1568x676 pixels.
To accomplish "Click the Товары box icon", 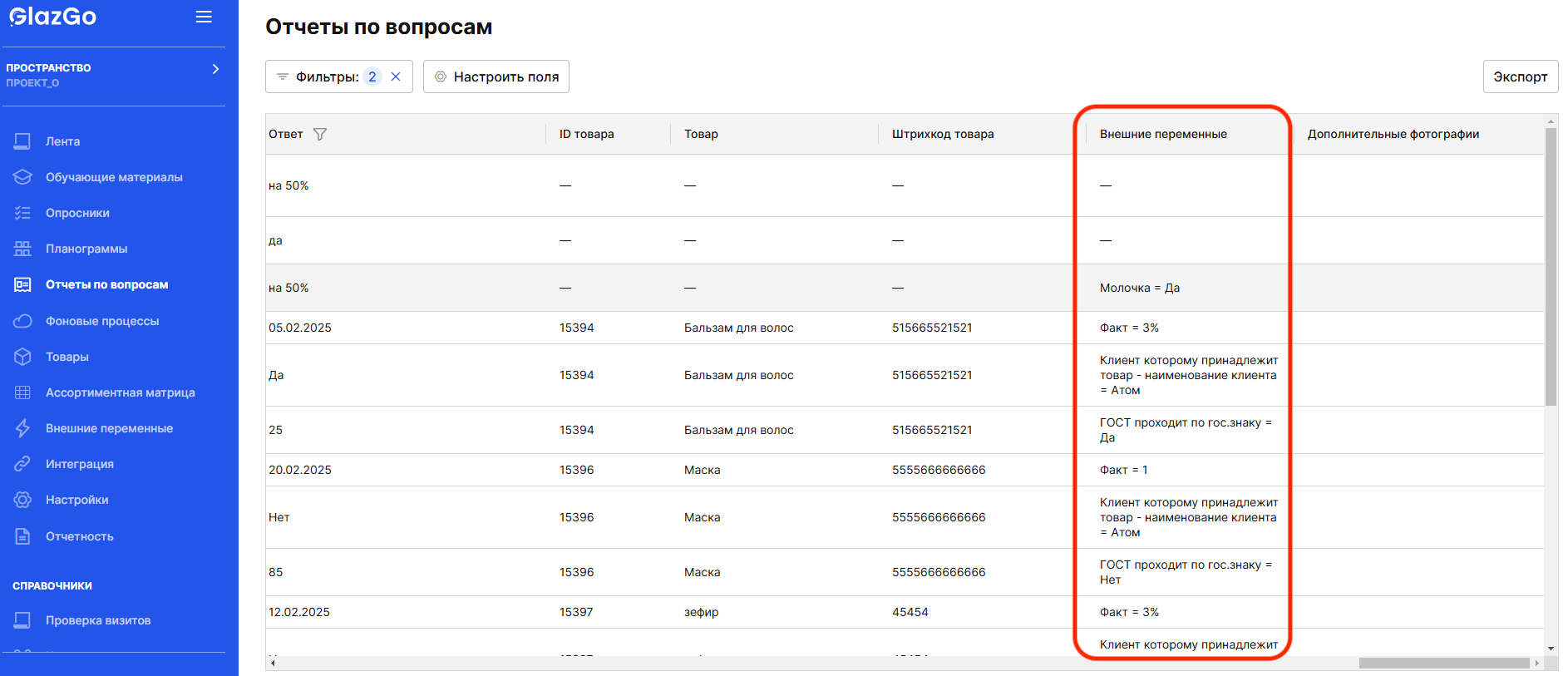I will click(x=22, y=357).
